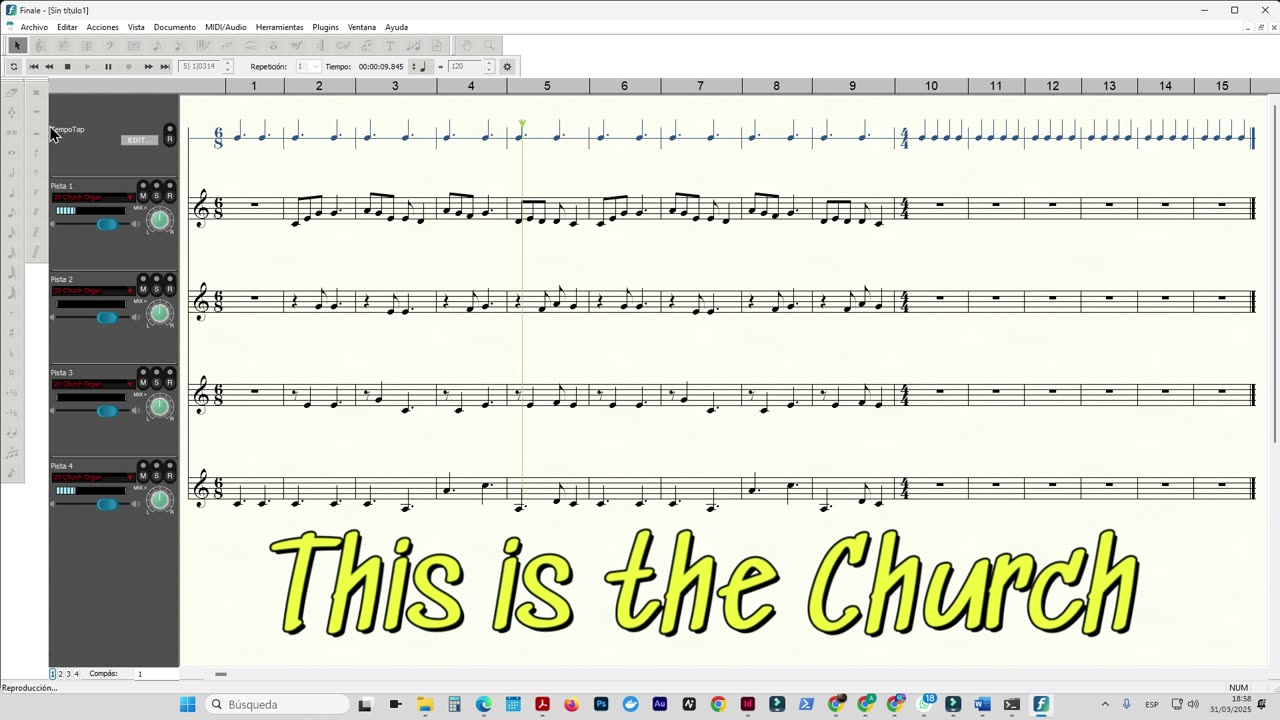Pause playback with the pause button
This screenshot has width=1280, height=720.
pyautogui.click(x=108, y=67)
